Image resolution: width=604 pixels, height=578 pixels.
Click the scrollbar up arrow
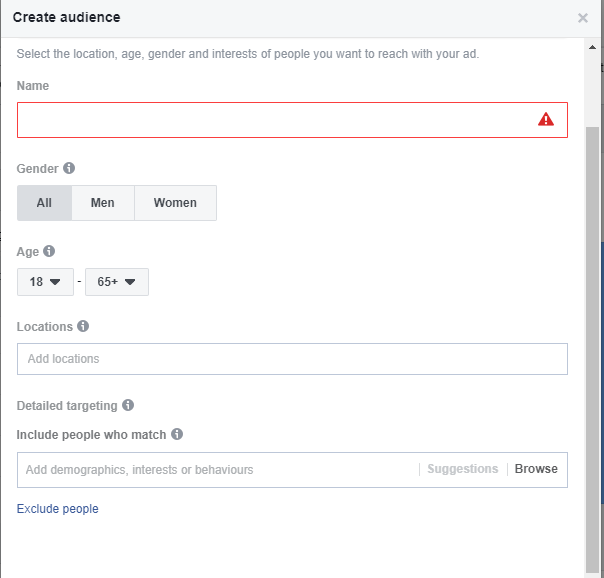(592, 47)
